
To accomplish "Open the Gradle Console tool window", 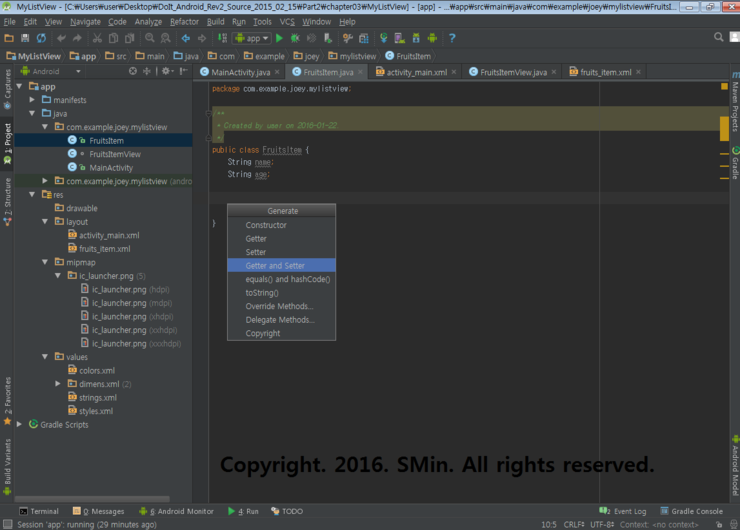I will (x=691, y=511).
